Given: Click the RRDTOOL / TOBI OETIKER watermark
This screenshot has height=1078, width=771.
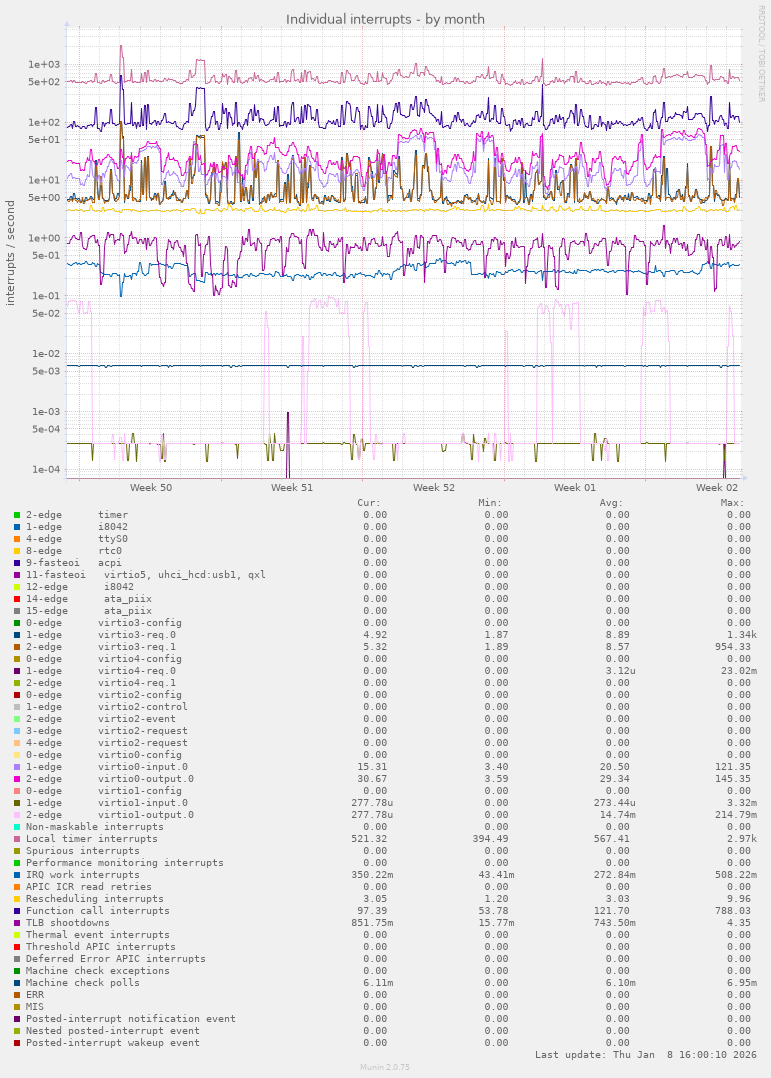Looking at the screenshot, I should point(761,54).
